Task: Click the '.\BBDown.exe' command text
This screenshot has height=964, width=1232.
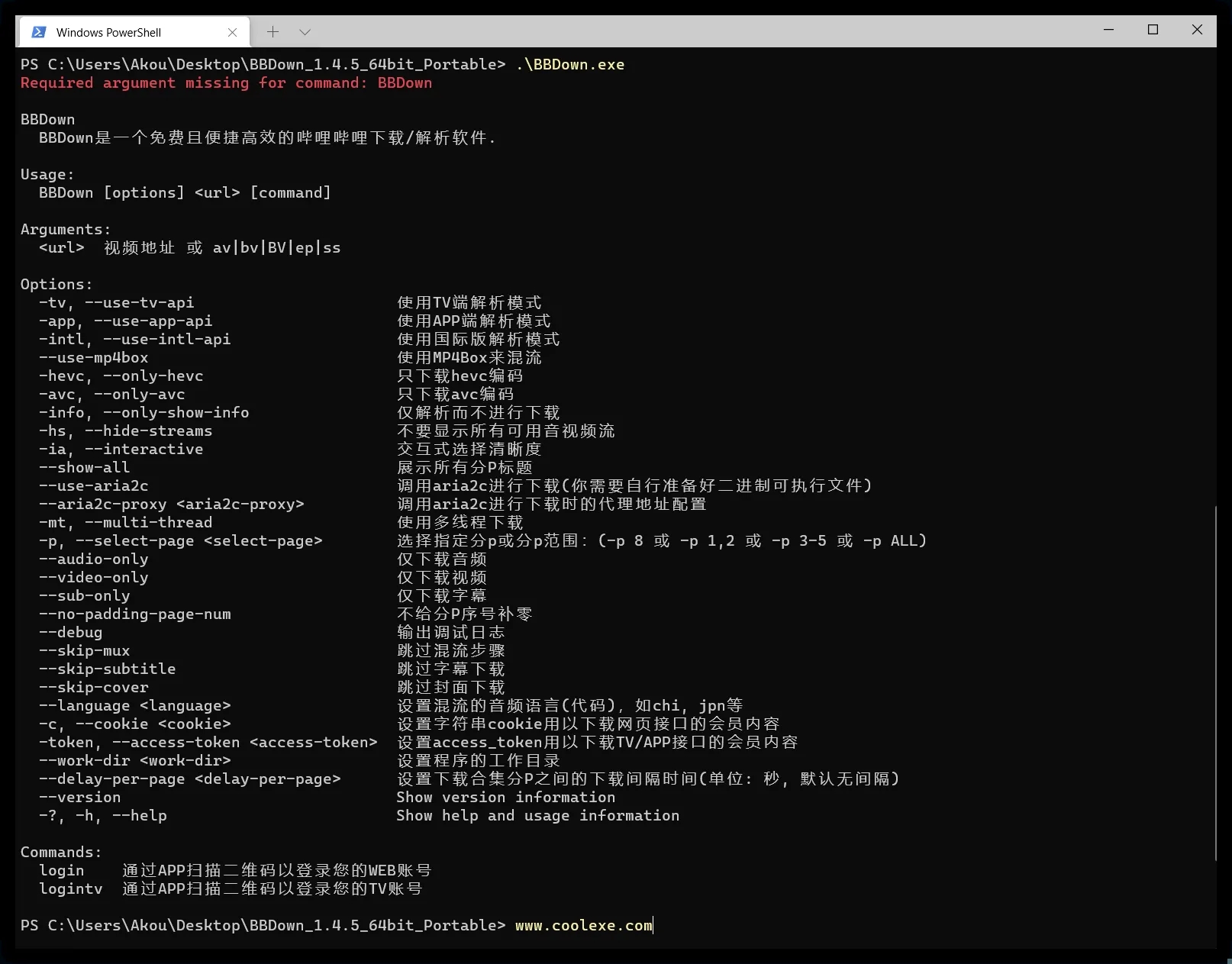Action: click(569, 64)
